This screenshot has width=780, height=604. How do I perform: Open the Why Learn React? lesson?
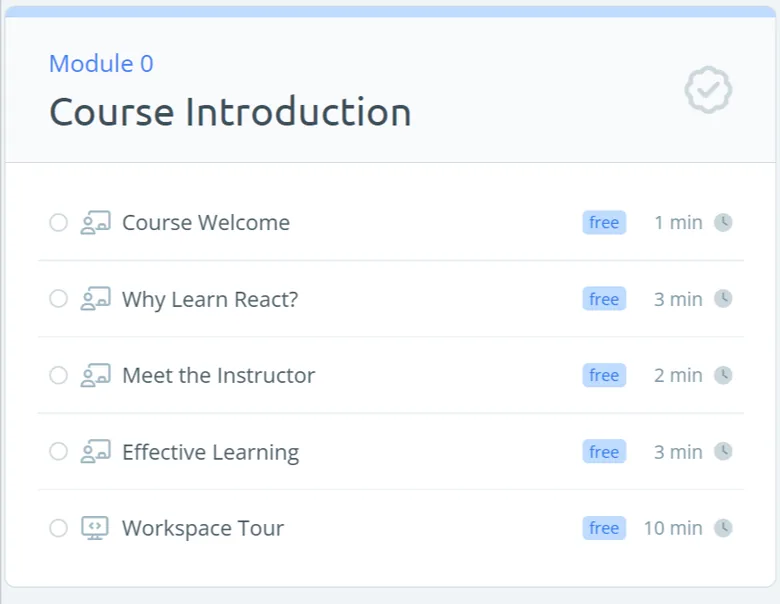tap(210, 300)
